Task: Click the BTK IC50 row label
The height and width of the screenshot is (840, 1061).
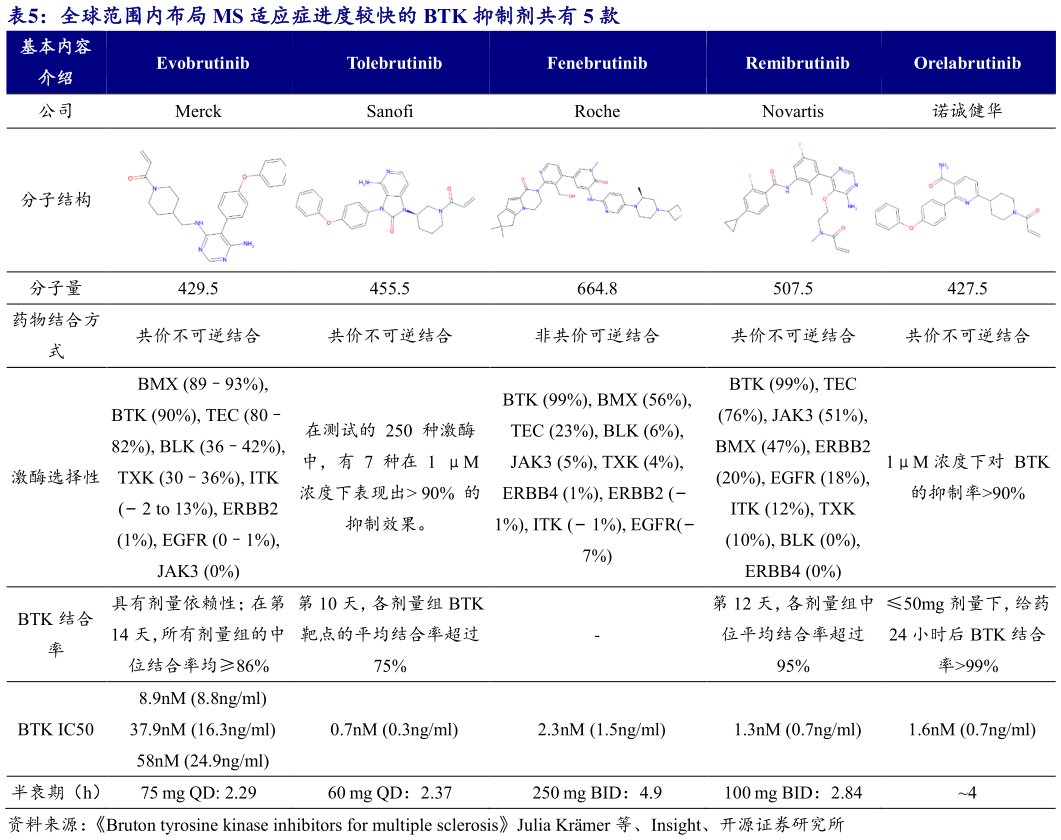Action: [x=57, y=729]
